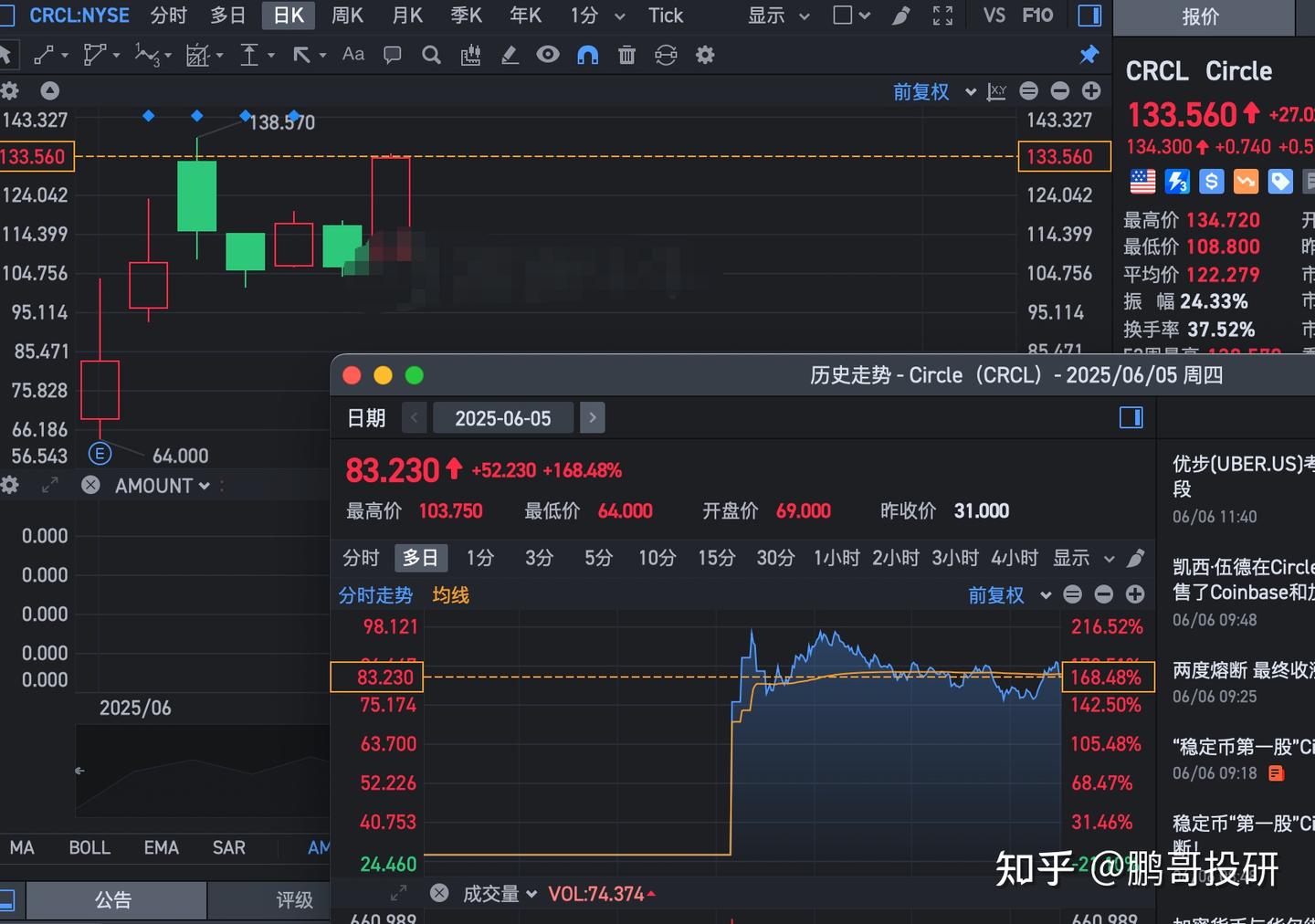
Task: Remove the AMOUNT indicator panel
Action: pos(90,485)
